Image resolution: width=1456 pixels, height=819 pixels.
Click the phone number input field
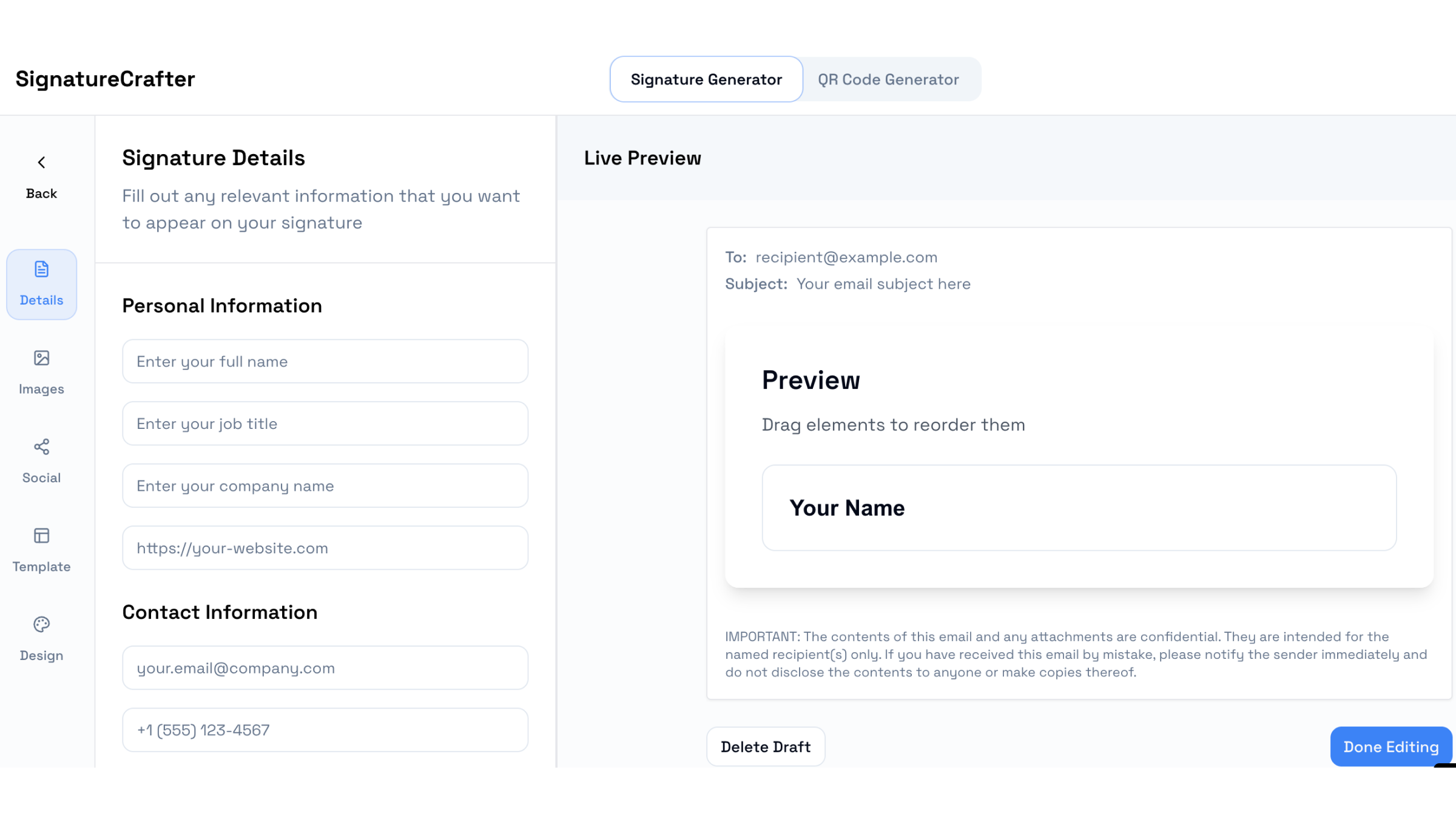(325, 730)
